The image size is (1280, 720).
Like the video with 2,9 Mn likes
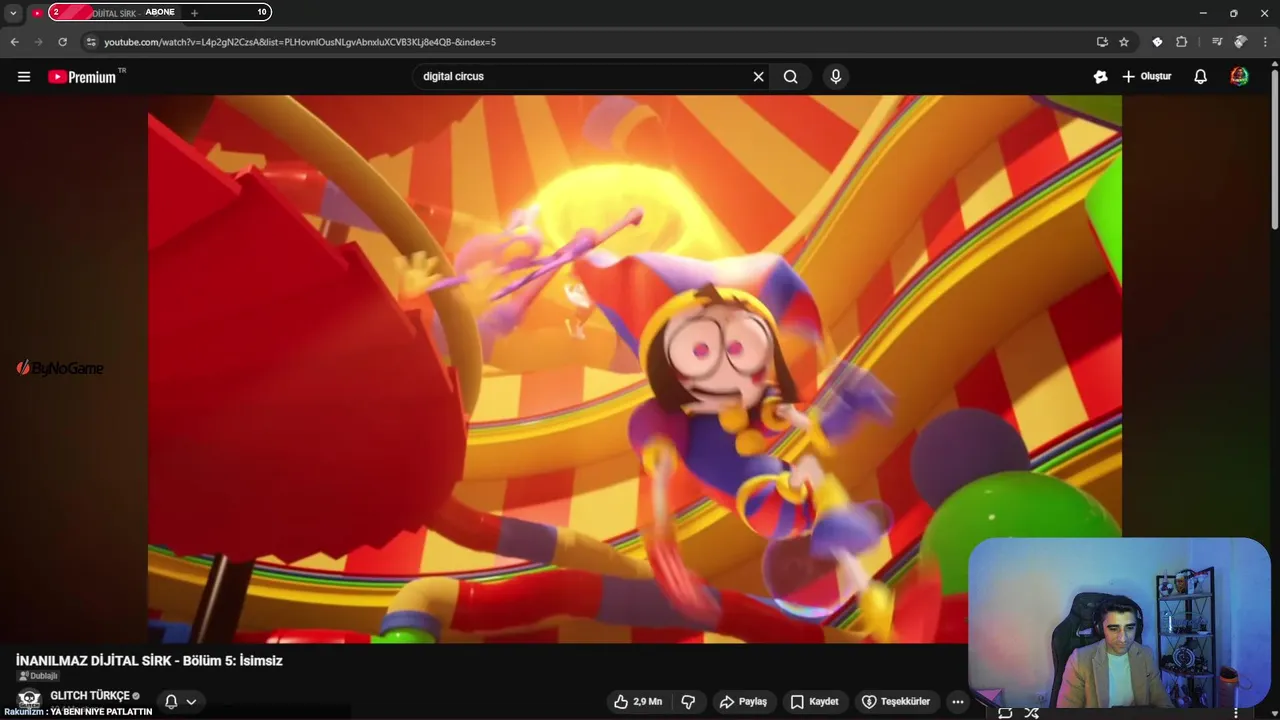[x=639, y=702]
